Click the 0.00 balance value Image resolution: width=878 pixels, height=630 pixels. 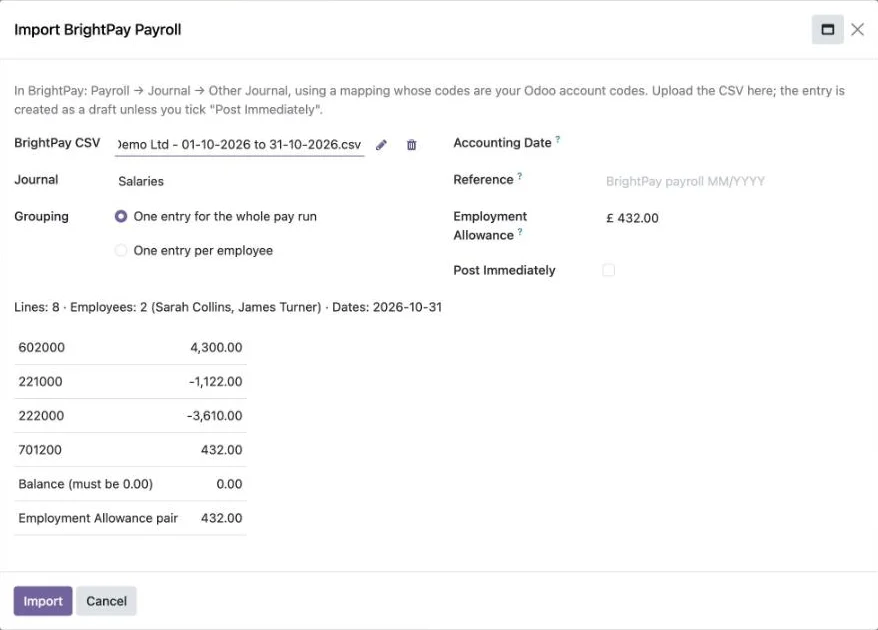[x=230, y=484]
